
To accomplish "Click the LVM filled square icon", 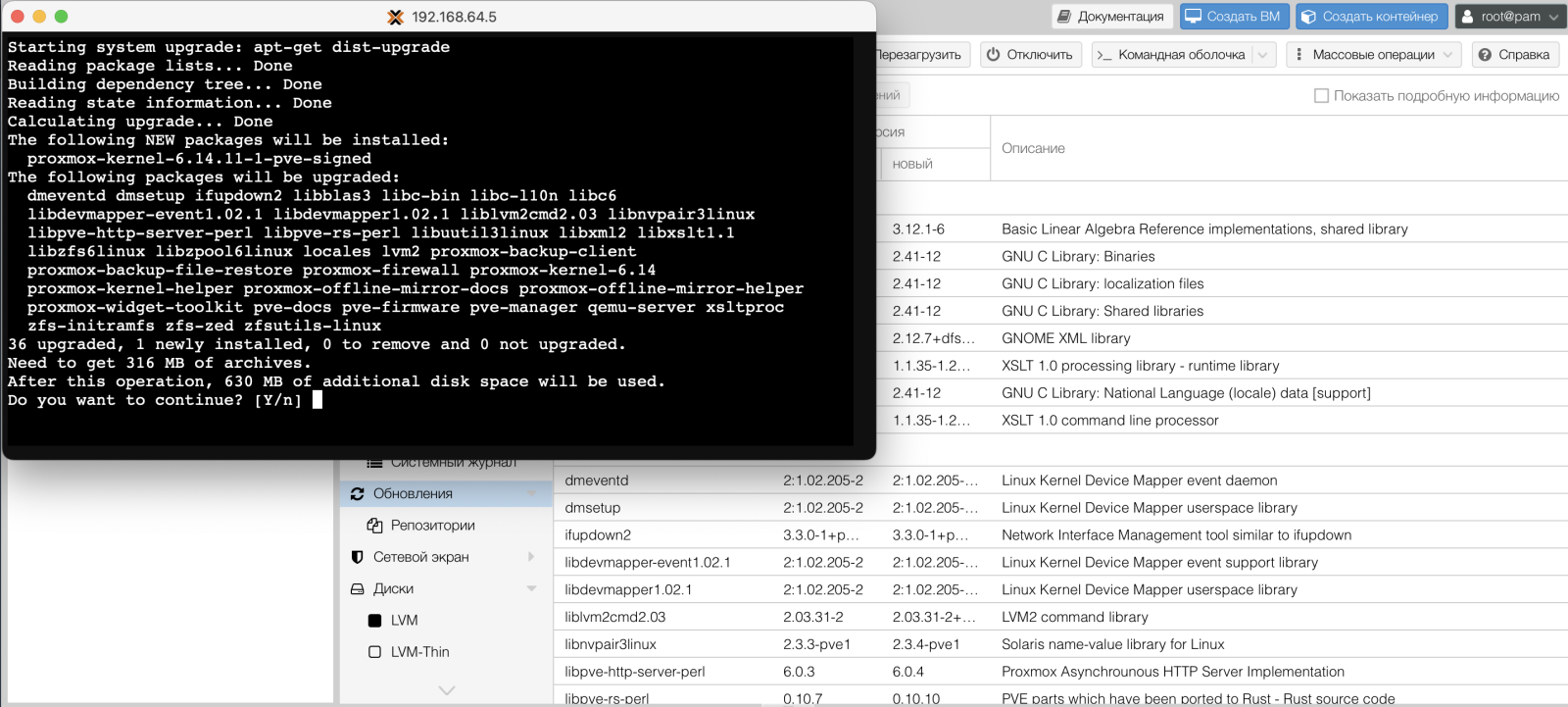I will (x=374, y=620).
